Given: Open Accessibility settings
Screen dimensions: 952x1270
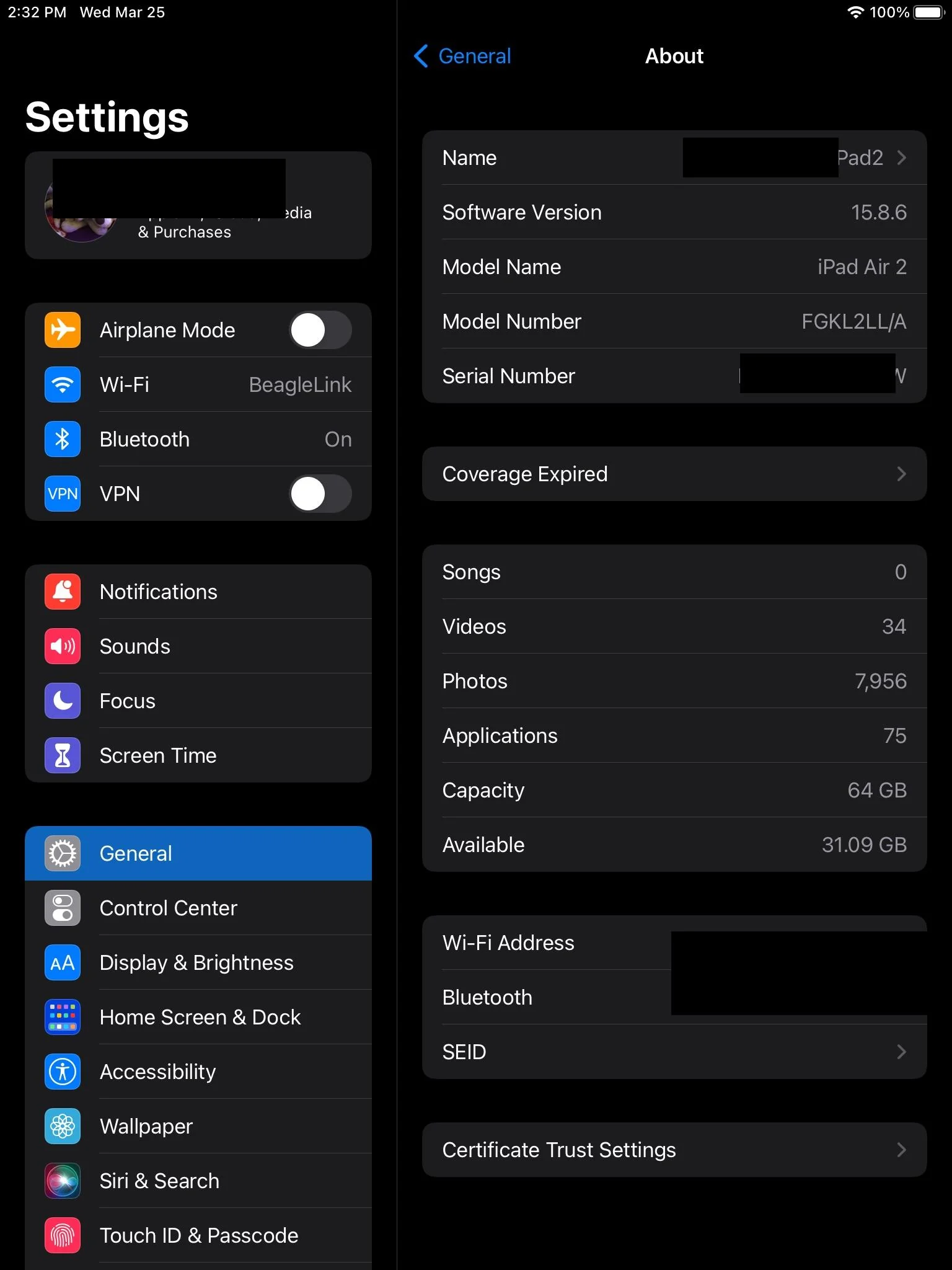Looking at the screenshot, I should 198,1072.
